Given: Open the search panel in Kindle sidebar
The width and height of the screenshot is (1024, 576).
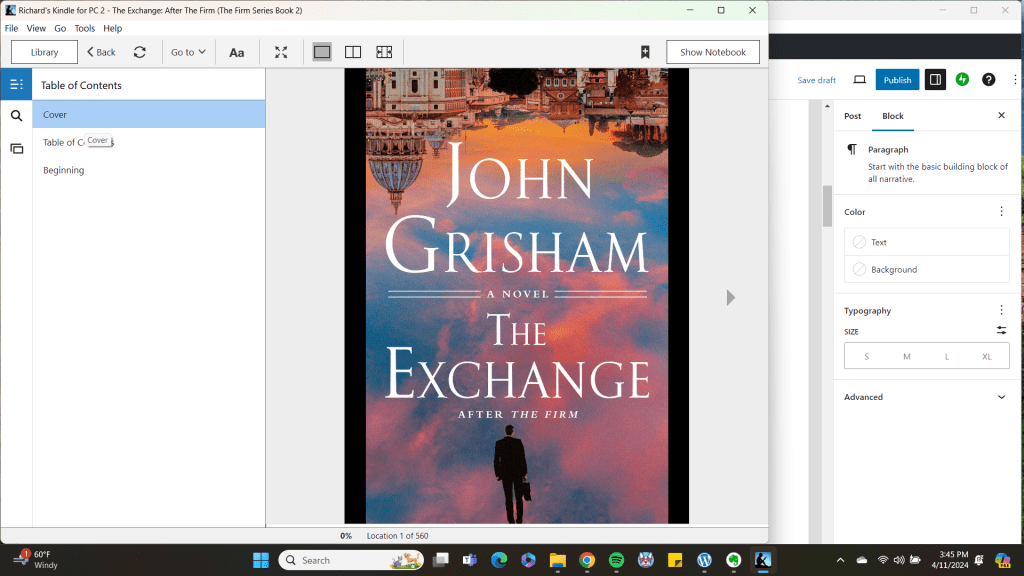Looking at the screenshot, I should (16, 116).
